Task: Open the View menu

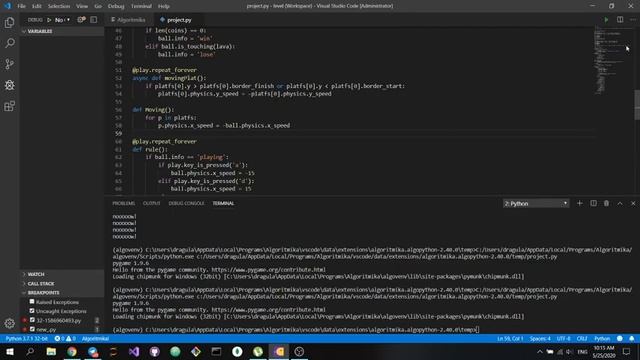Action: point(82,6)
